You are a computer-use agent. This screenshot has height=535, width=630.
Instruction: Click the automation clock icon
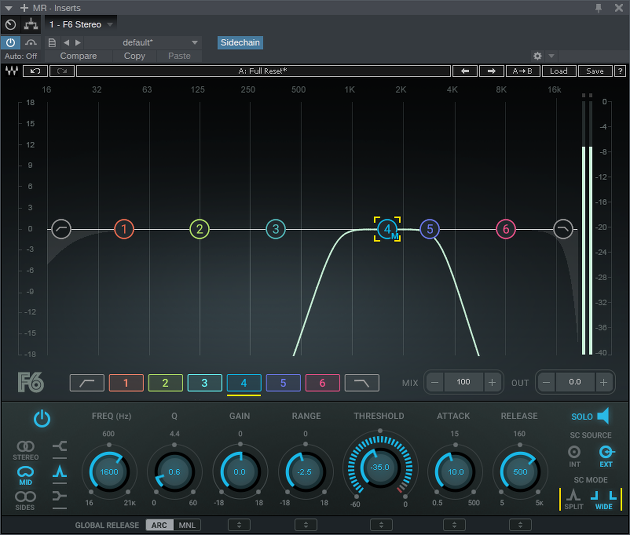pos(11,25)
